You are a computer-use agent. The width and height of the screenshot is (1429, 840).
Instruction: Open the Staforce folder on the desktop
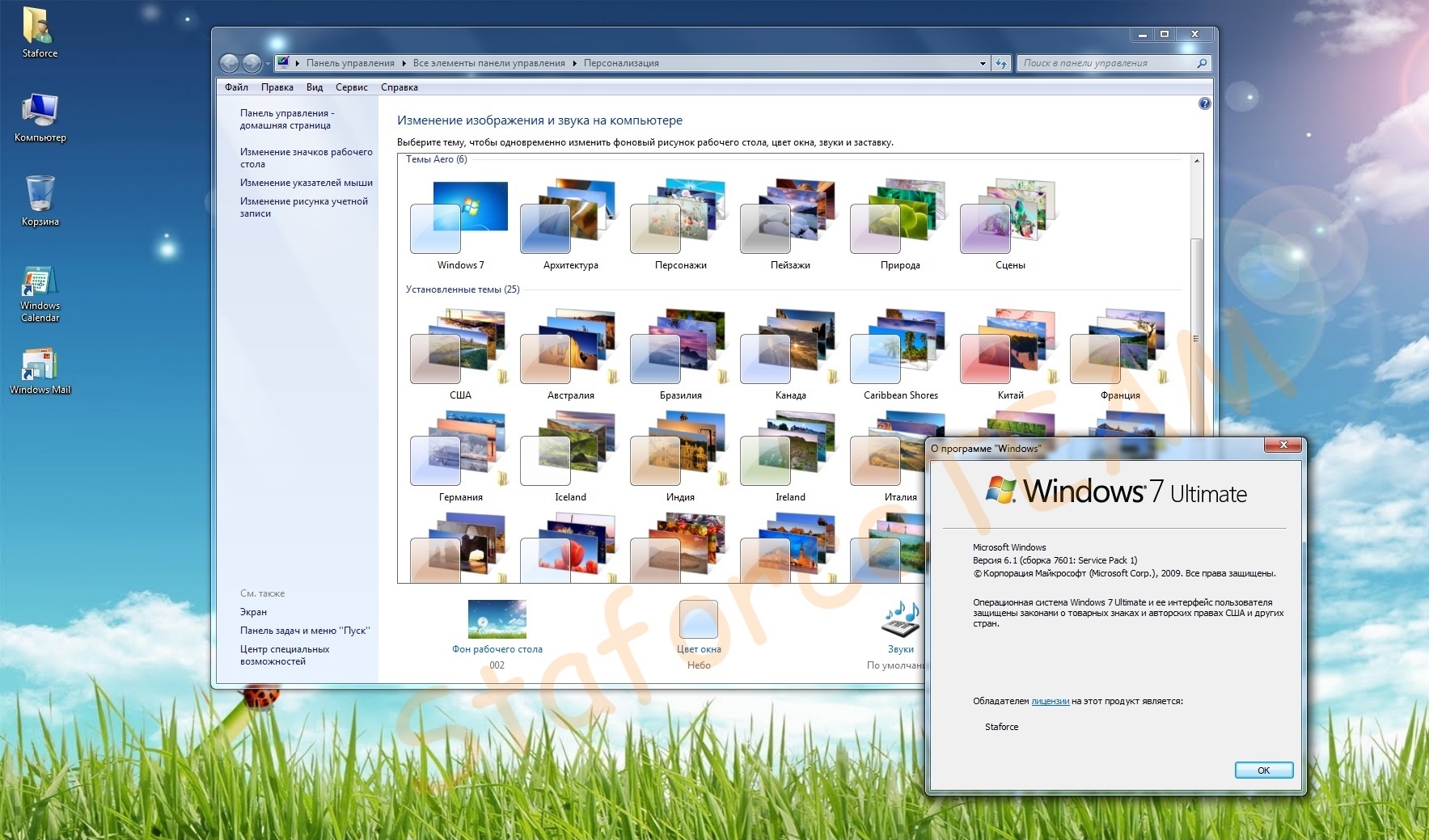[x=40, y=32]
